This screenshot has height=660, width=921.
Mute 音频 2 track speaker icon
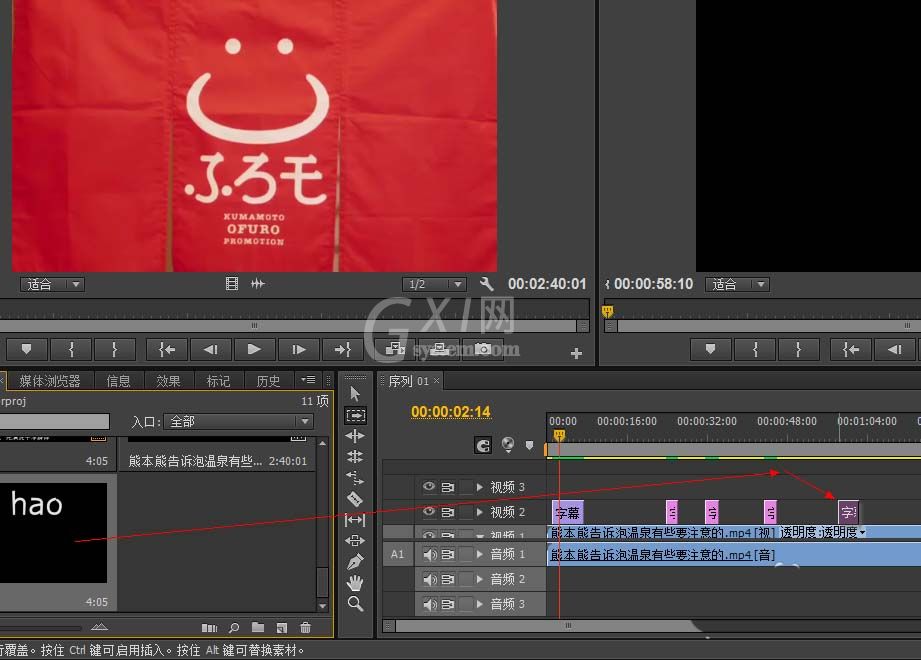(430, 580)
